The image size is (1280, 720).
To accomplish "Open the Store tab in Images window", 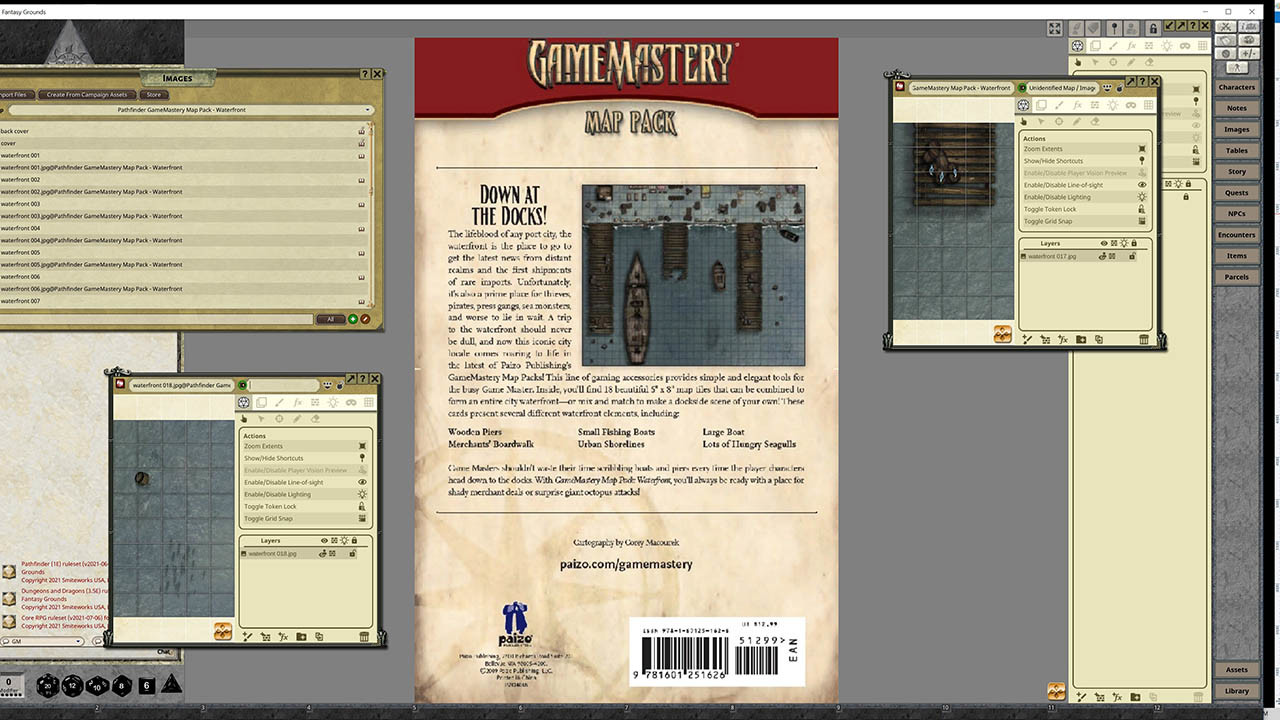I will point(153,95).
